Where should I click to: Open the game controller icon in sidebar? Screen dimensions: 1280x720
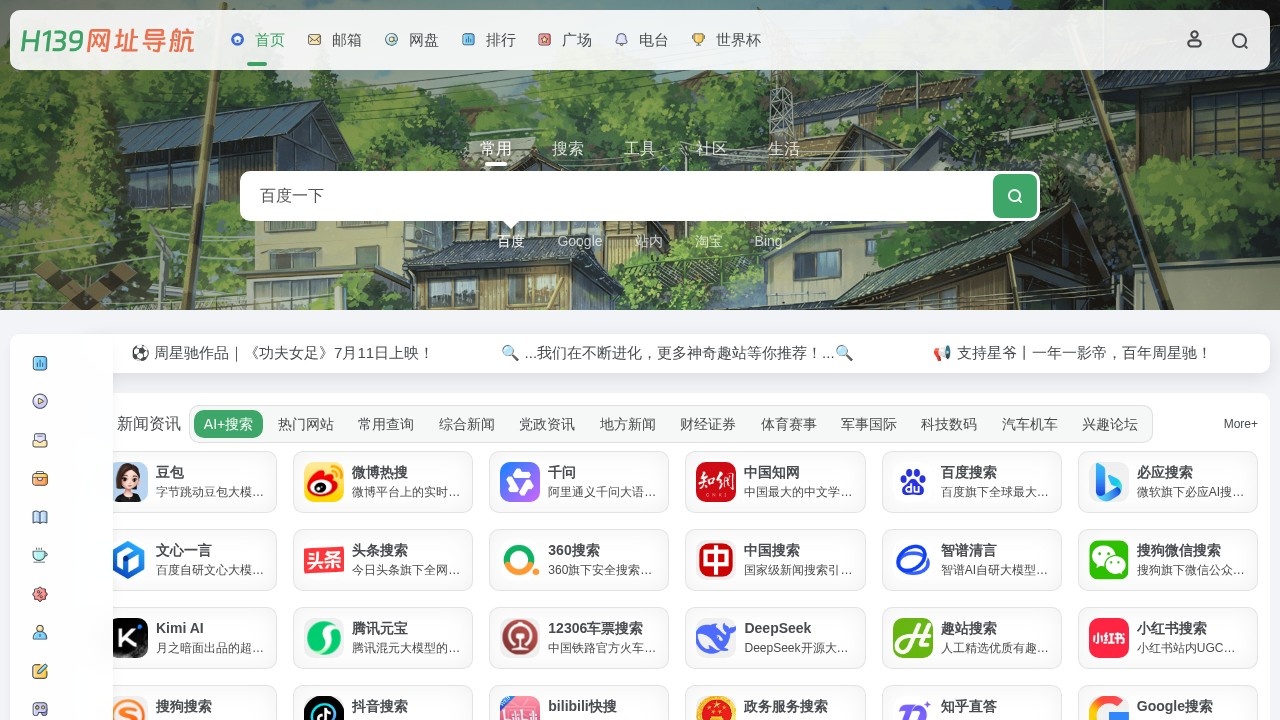tap(40, 709)
